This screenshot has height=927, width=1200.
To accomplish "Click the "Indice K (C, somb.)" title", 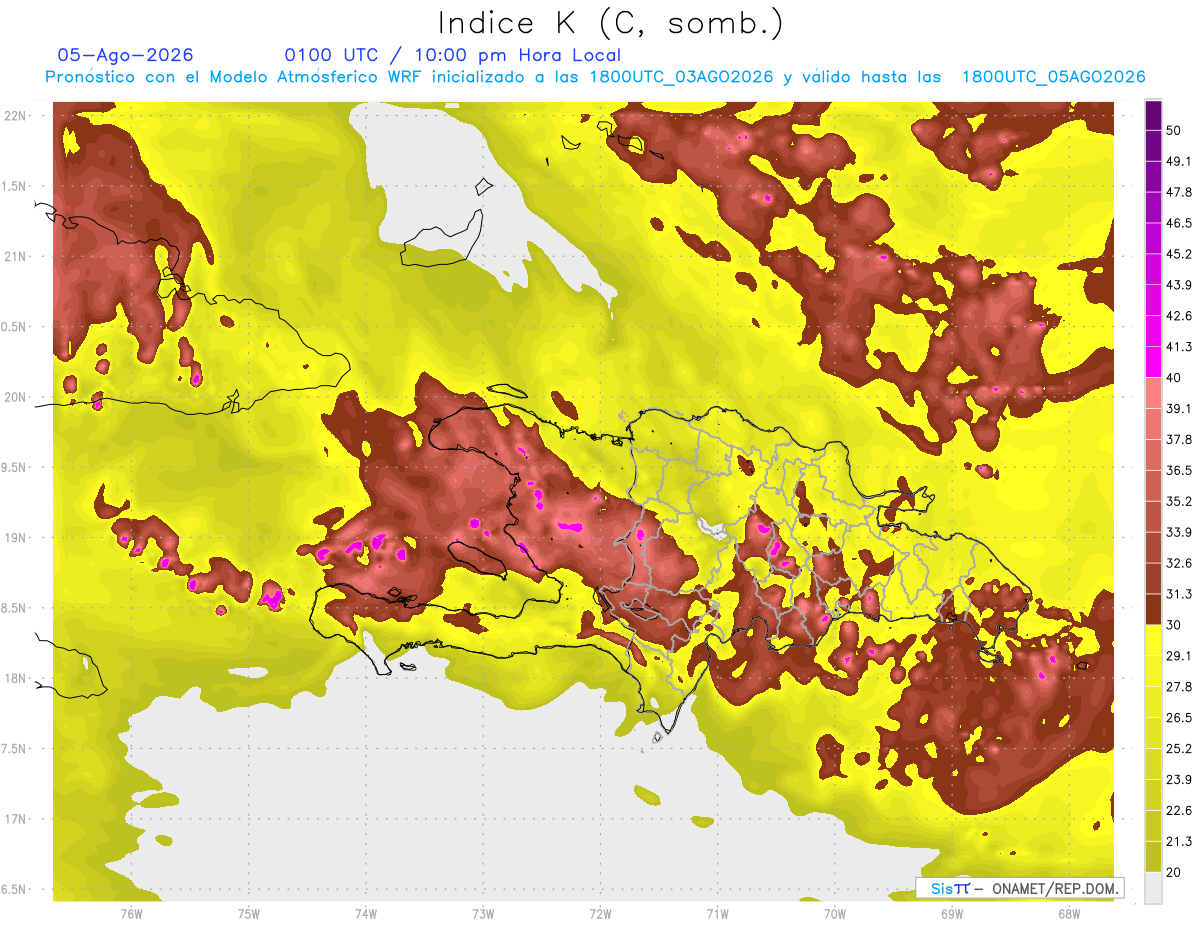I will coord(611,23).
